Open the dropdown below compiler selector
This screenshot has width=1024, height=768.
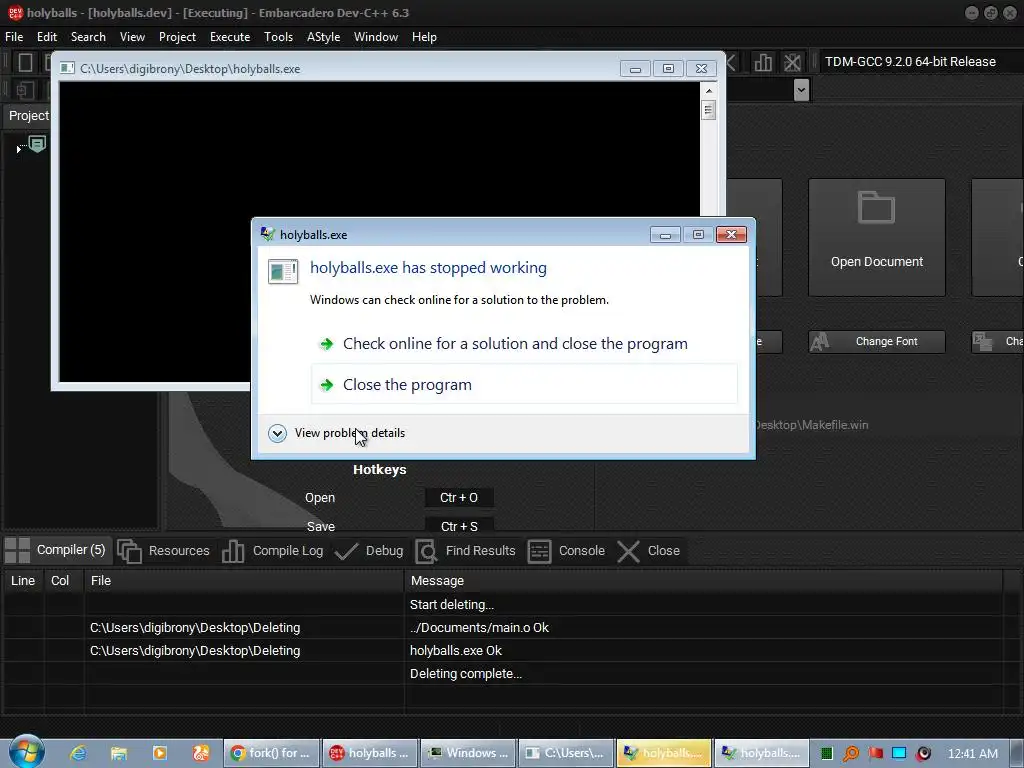point(801,89)
